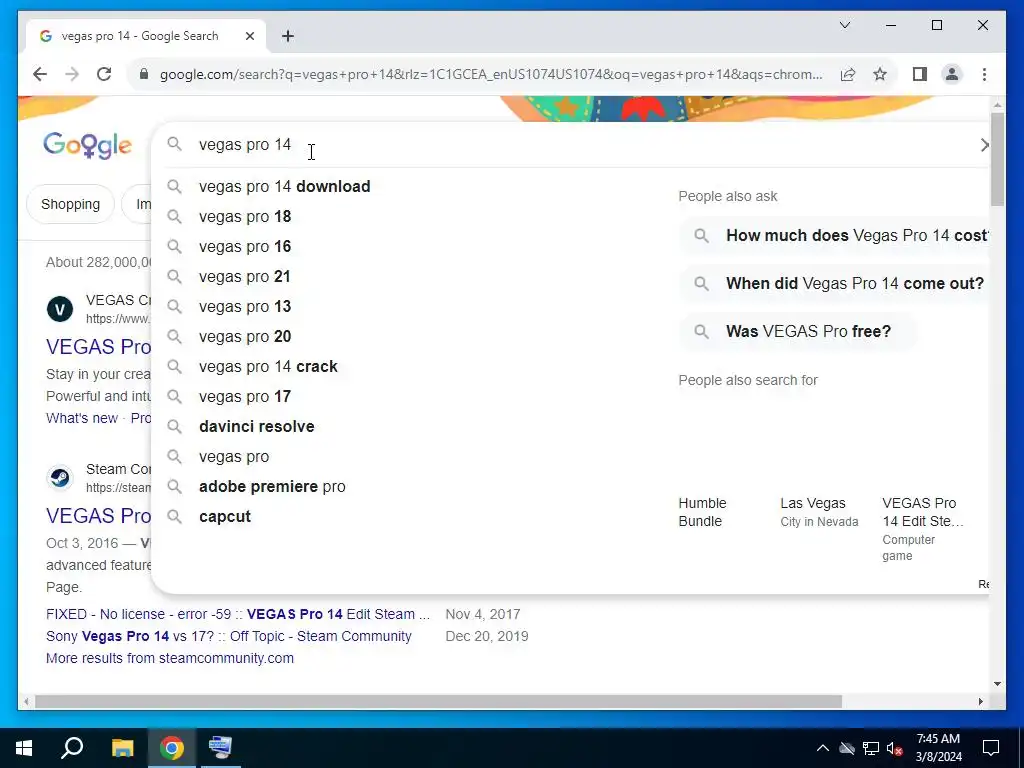Open the Chrome three-dot menu
The width and height of the screenshot is (1024, 768).
984,74
